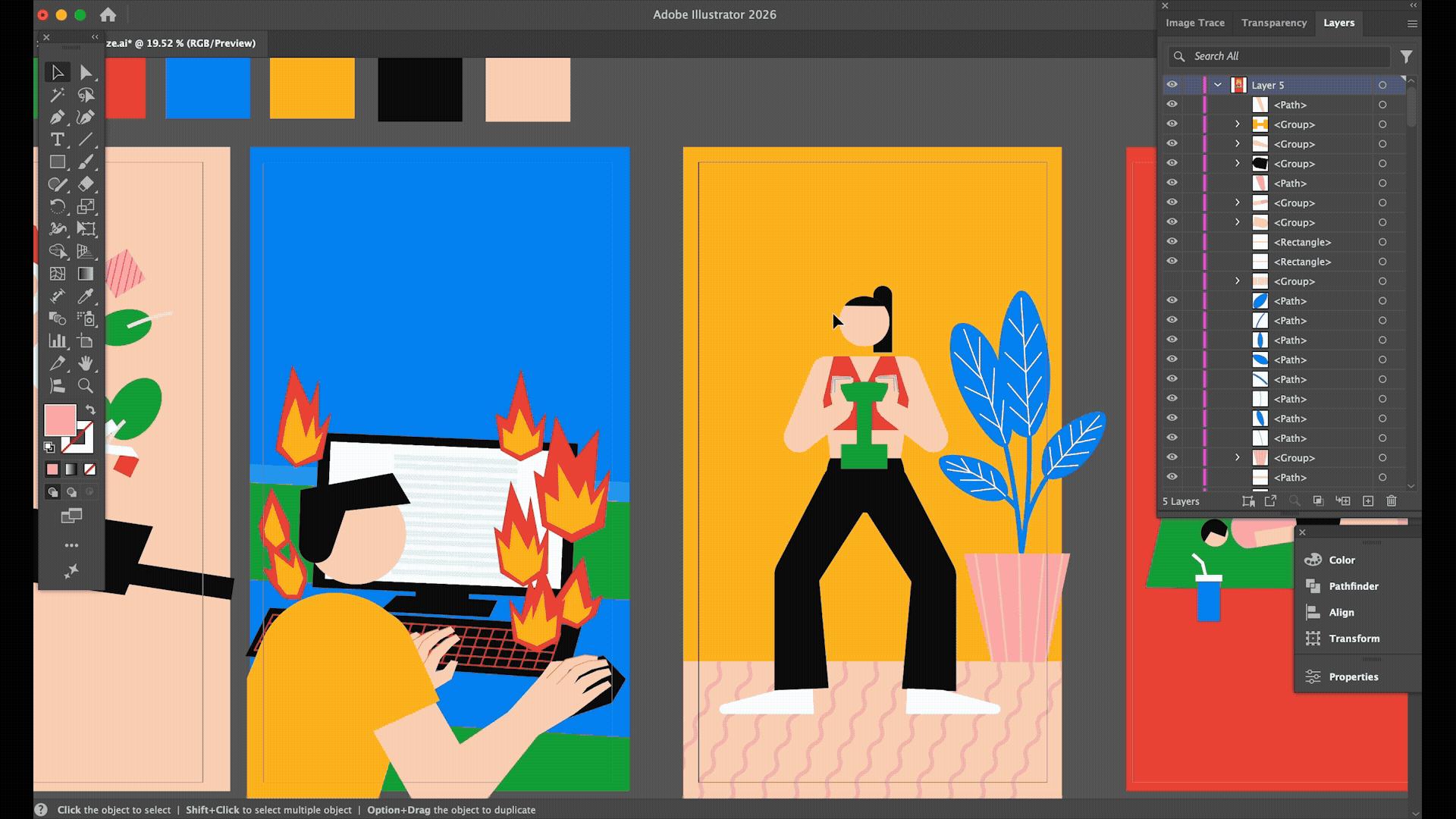Open the Pathfinder panel
Viewport: 1456px width, 819px height.
pyautogui.click(x=1353, y=586)
